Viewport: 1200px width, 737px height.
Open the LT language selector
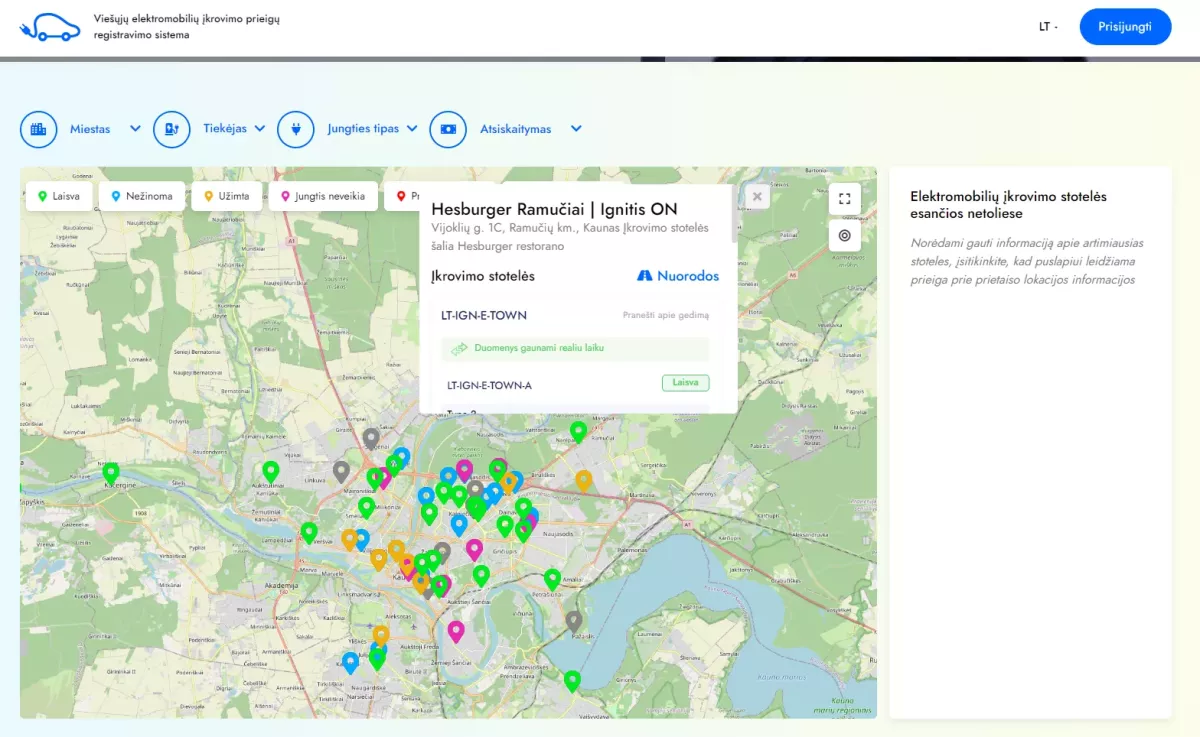click(x=1046, y=27)
